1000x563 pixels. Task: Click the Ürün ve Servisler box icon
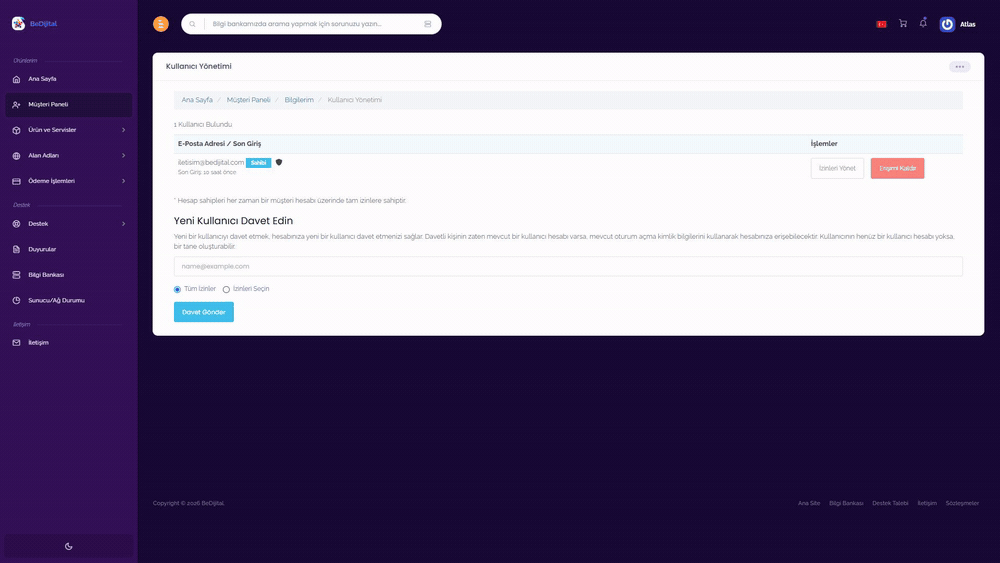17,130
